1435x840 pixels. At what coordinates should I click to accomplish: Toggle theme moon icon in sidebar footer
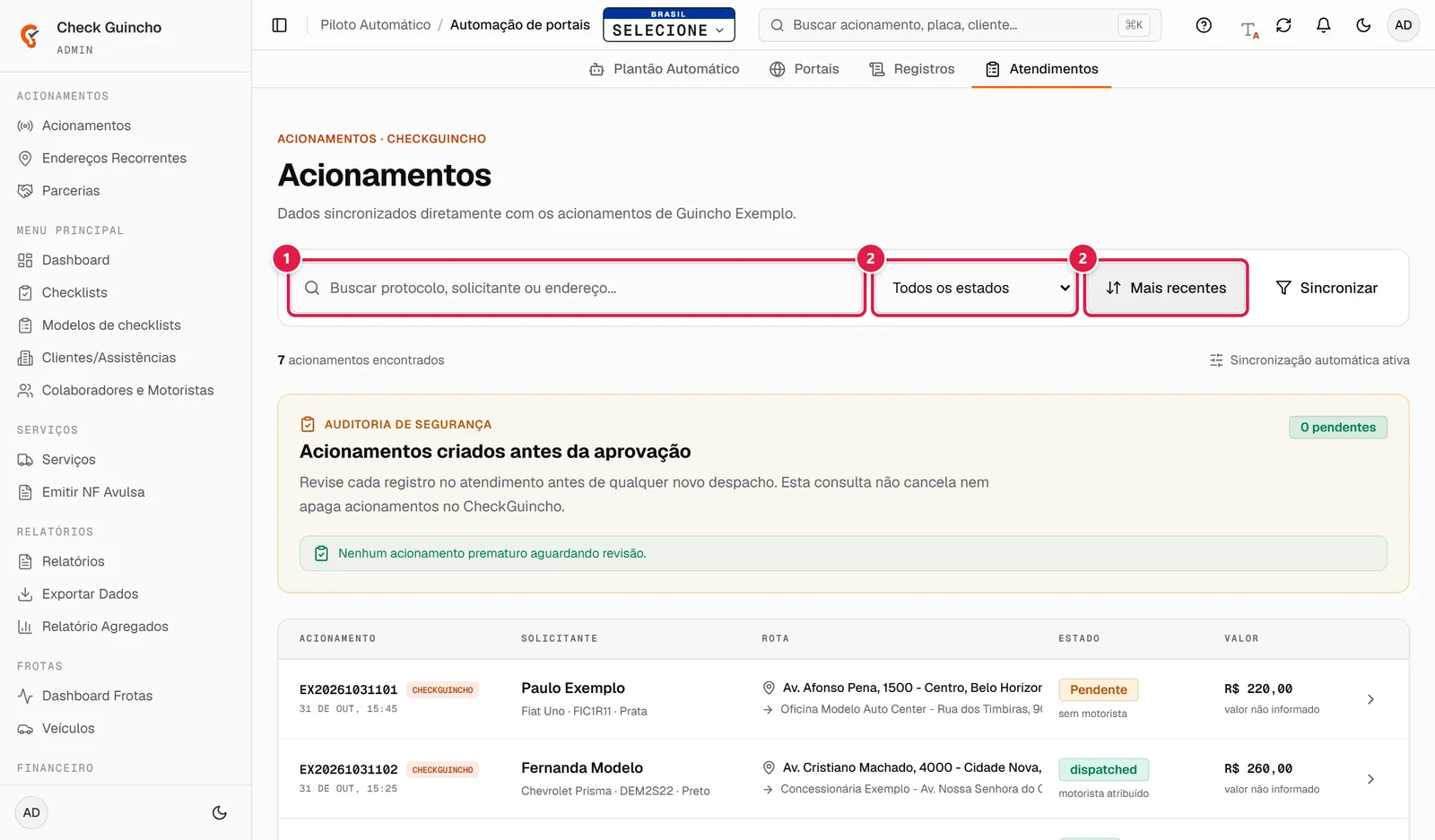click(x=220, y=813)
